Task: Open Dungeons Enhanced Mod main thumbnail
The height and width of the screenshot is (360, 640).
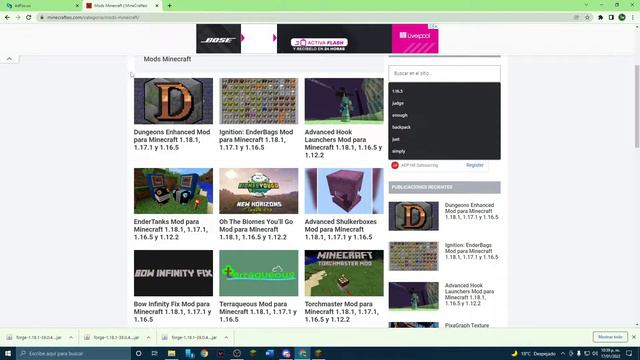Action: 173,101
